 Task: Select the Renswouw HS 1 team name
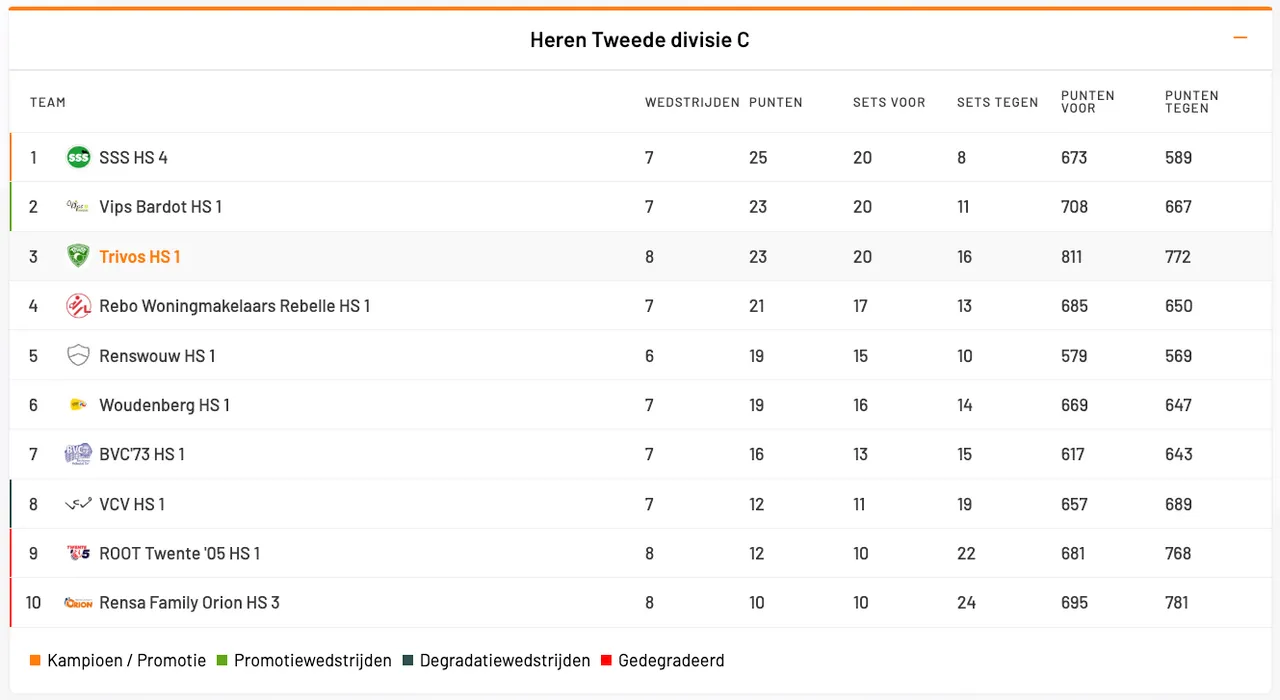(x=157, y=356)
